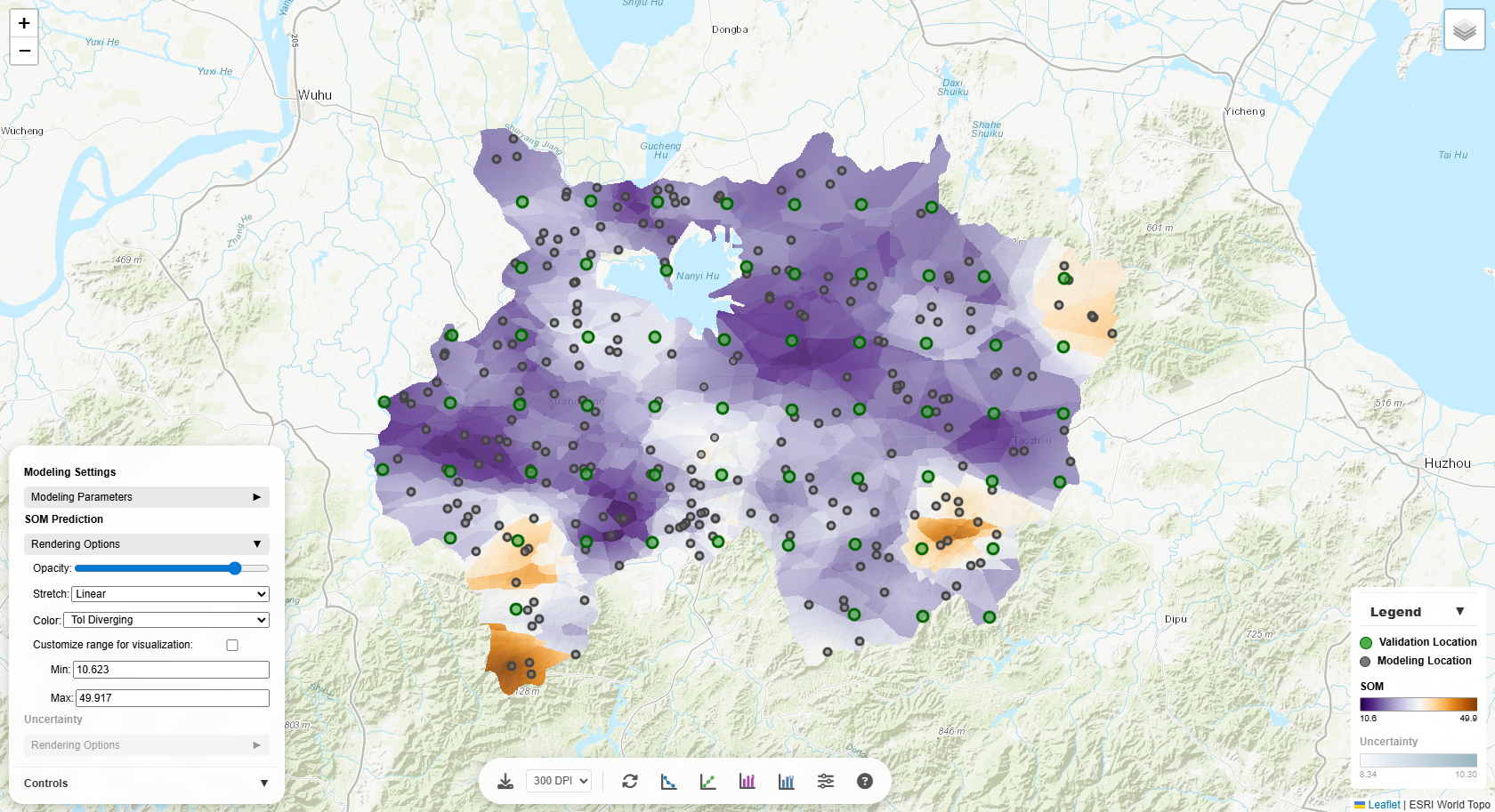Zoom in on the map
This screenshot has width=1495, height=812.
tap(24, 23)
